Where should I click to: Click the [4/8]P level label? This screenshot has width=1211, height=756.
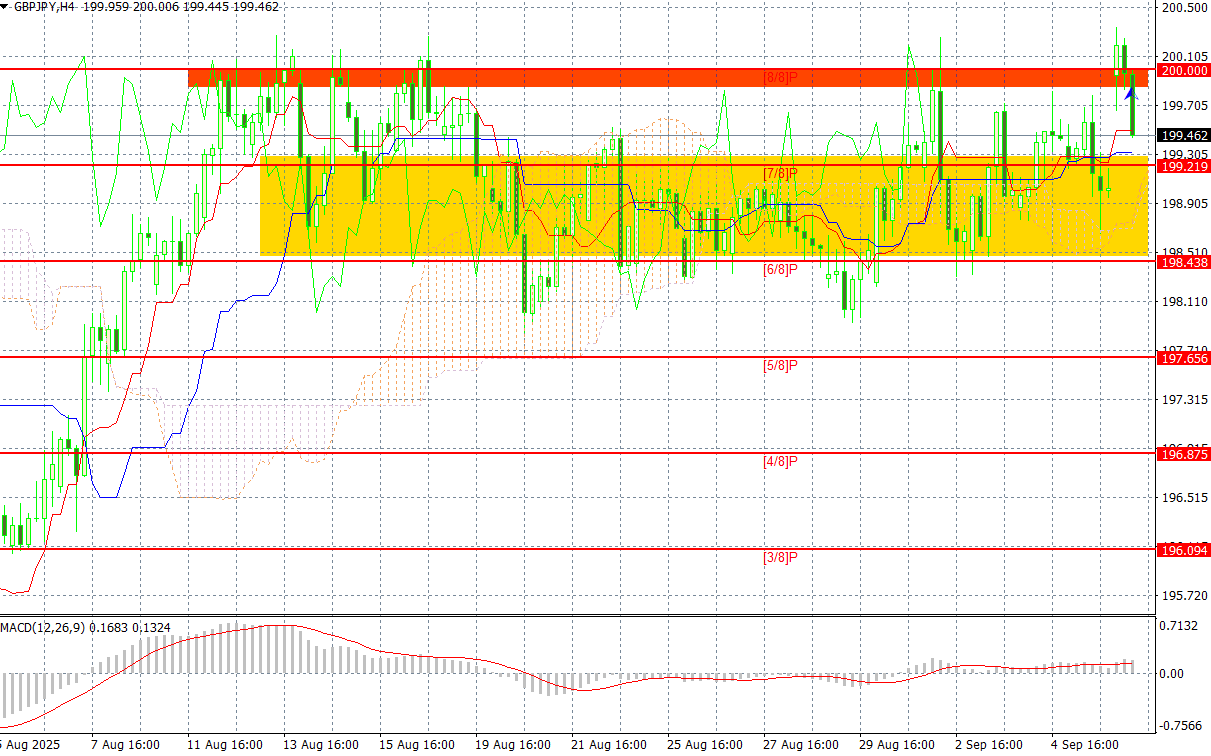tap(780, 462)
